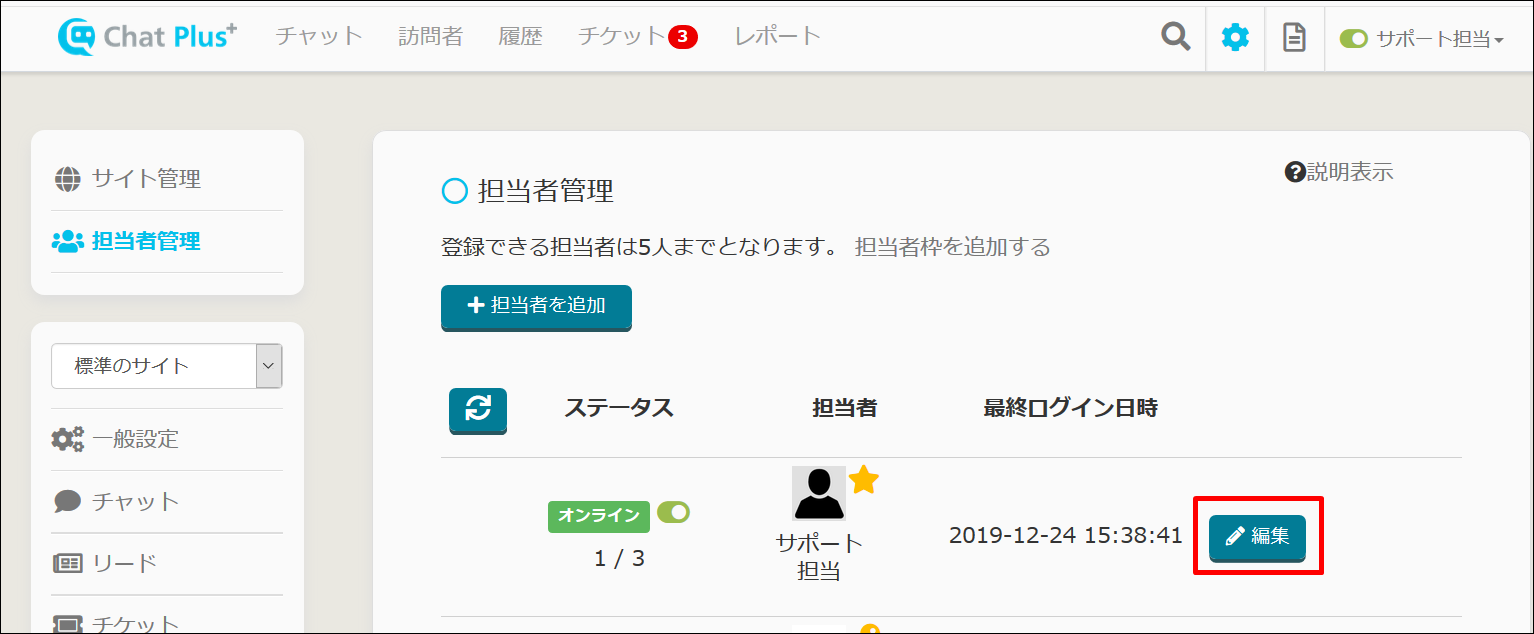The height and width of the screenshot is (634, 1534).
Task: Toggle the status switch in top-right header
Action: (1354, 39)
